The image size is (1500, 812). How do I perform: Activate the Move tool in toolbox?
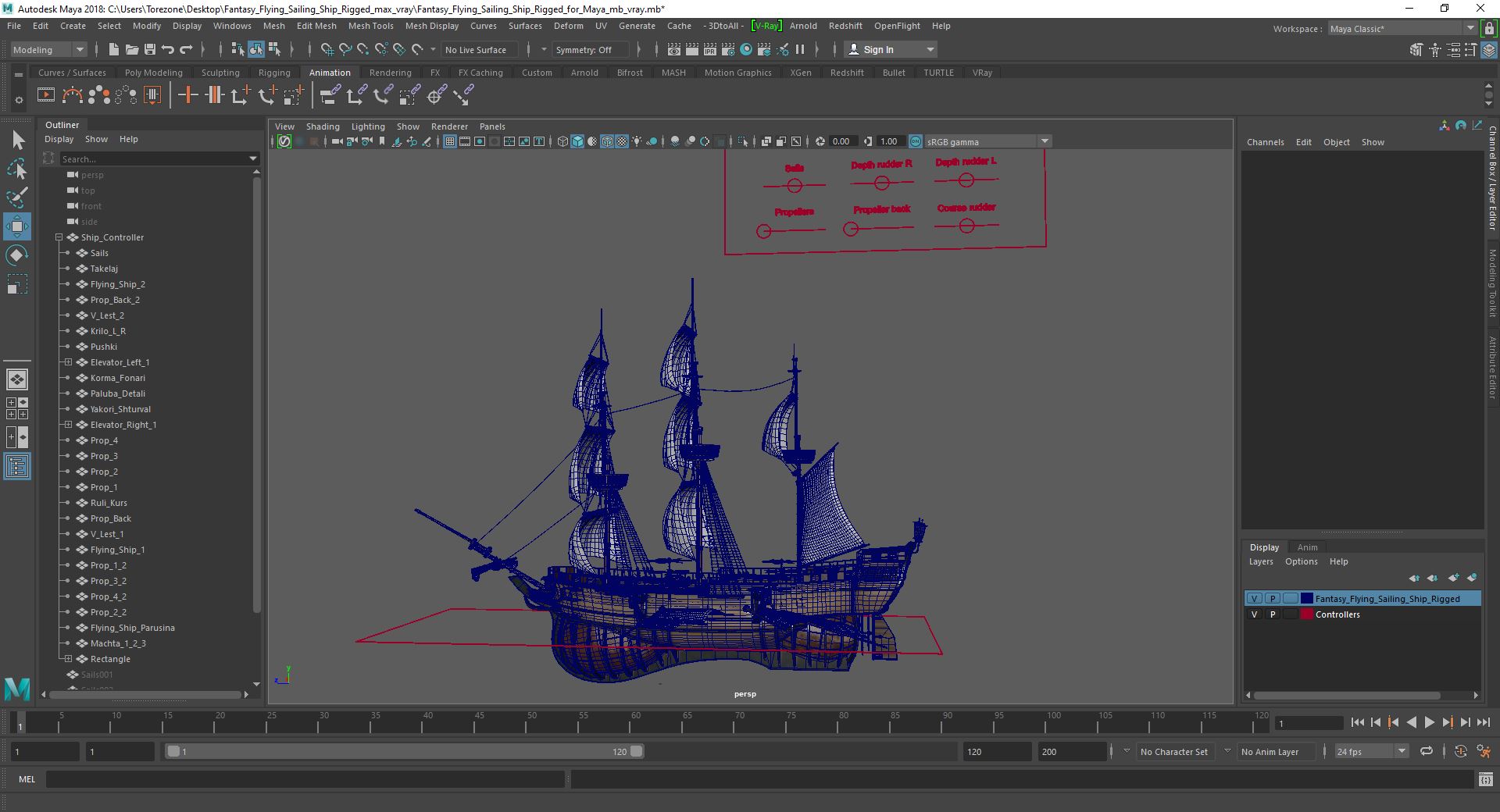(x=17, y=226)
